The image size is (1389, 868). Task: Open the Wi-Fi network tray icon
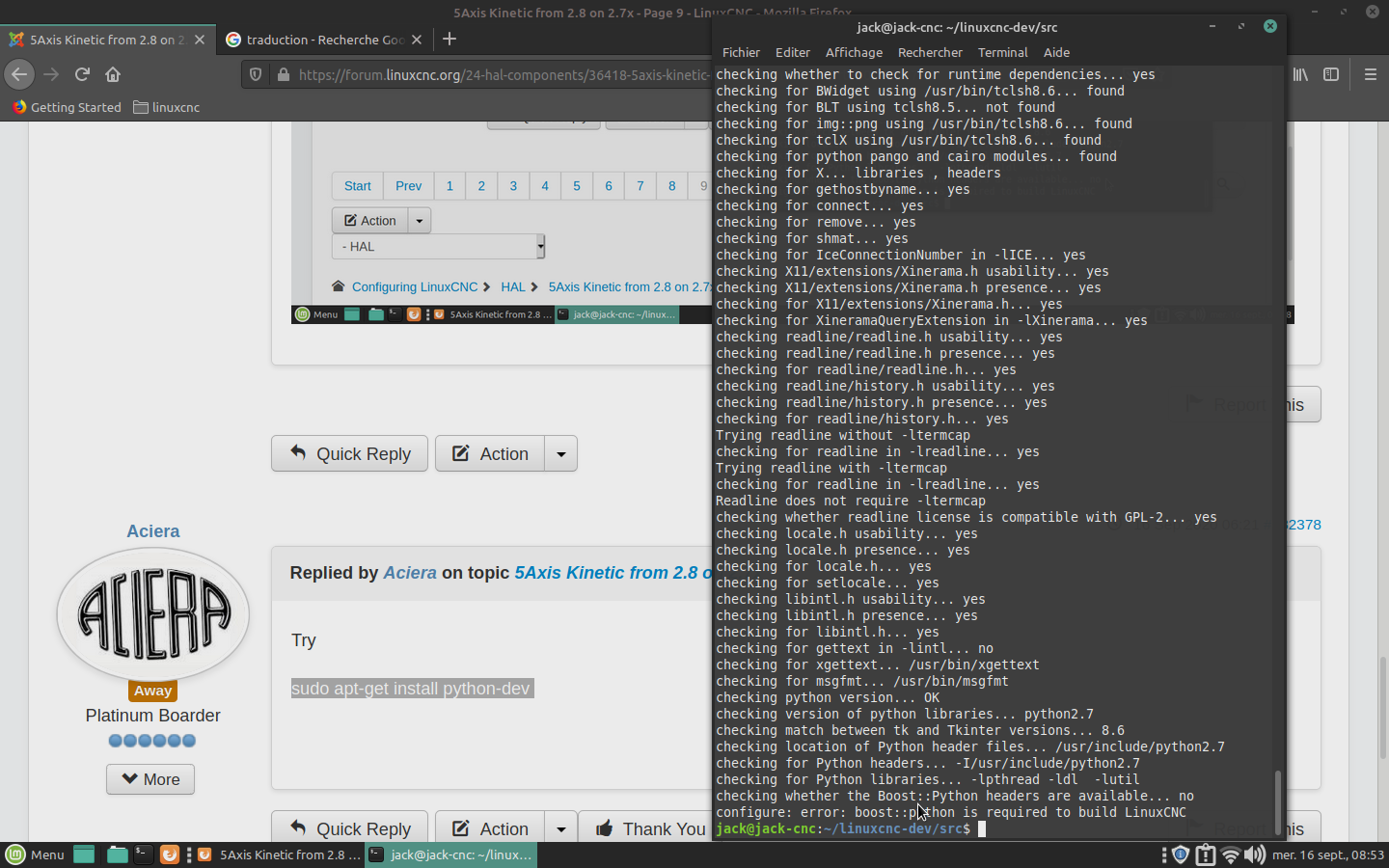(1230, 854)
